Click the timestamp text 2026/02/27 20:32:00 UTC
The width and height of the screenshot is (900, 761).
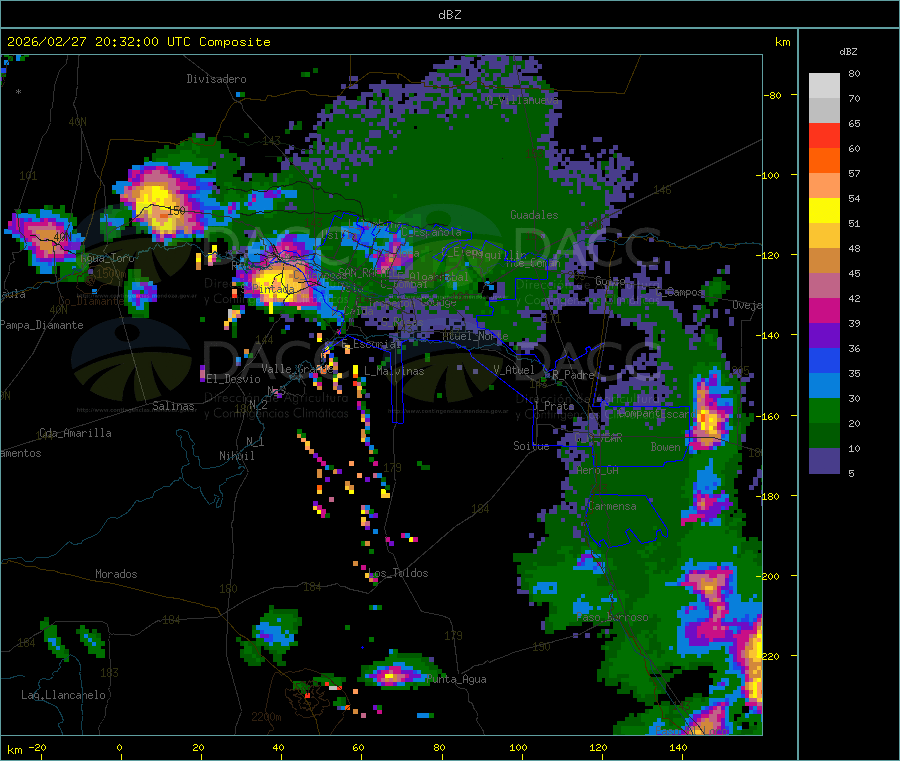[x=99, y=42]
